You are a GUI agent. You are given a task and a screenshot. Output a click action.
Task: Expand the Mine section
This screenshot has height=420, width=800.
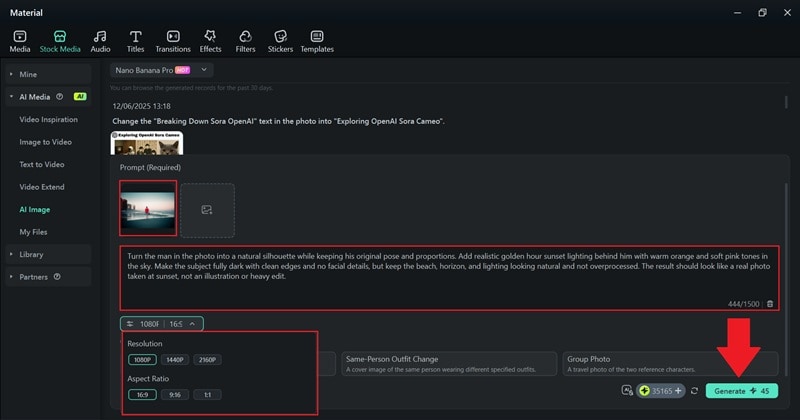pos(48,75)
